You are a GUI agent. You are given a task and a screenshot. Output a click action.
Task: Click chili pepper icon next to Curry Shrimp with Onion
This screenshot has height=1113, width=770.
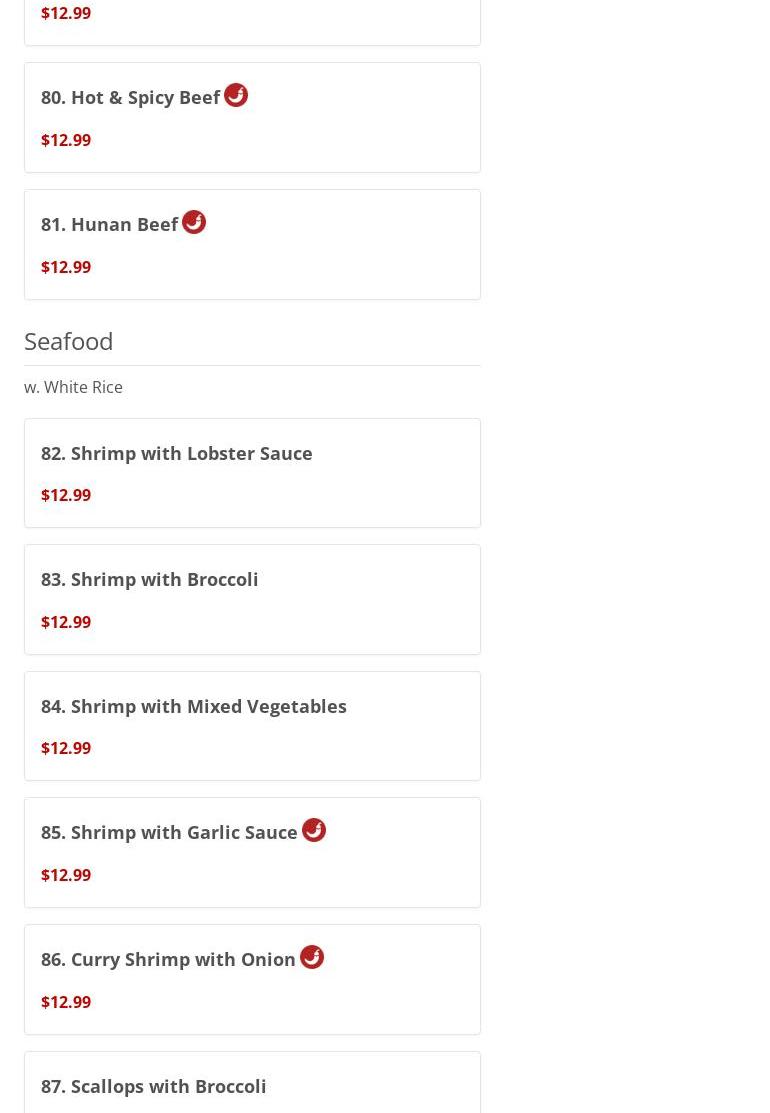pyautogui.click(x=312, y=957)
